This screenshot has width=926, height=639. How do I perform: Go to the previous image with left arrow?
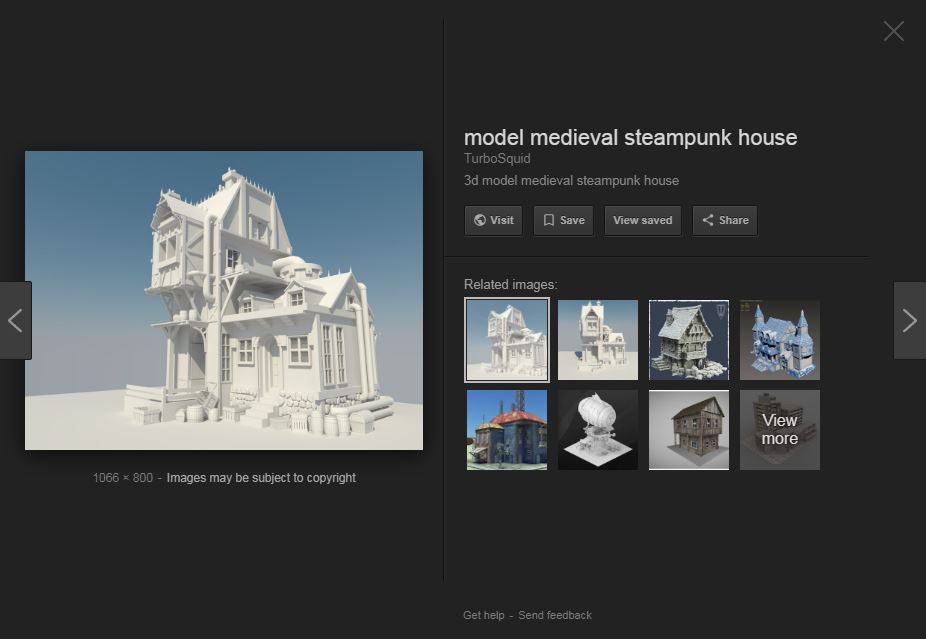coord(15,320)
